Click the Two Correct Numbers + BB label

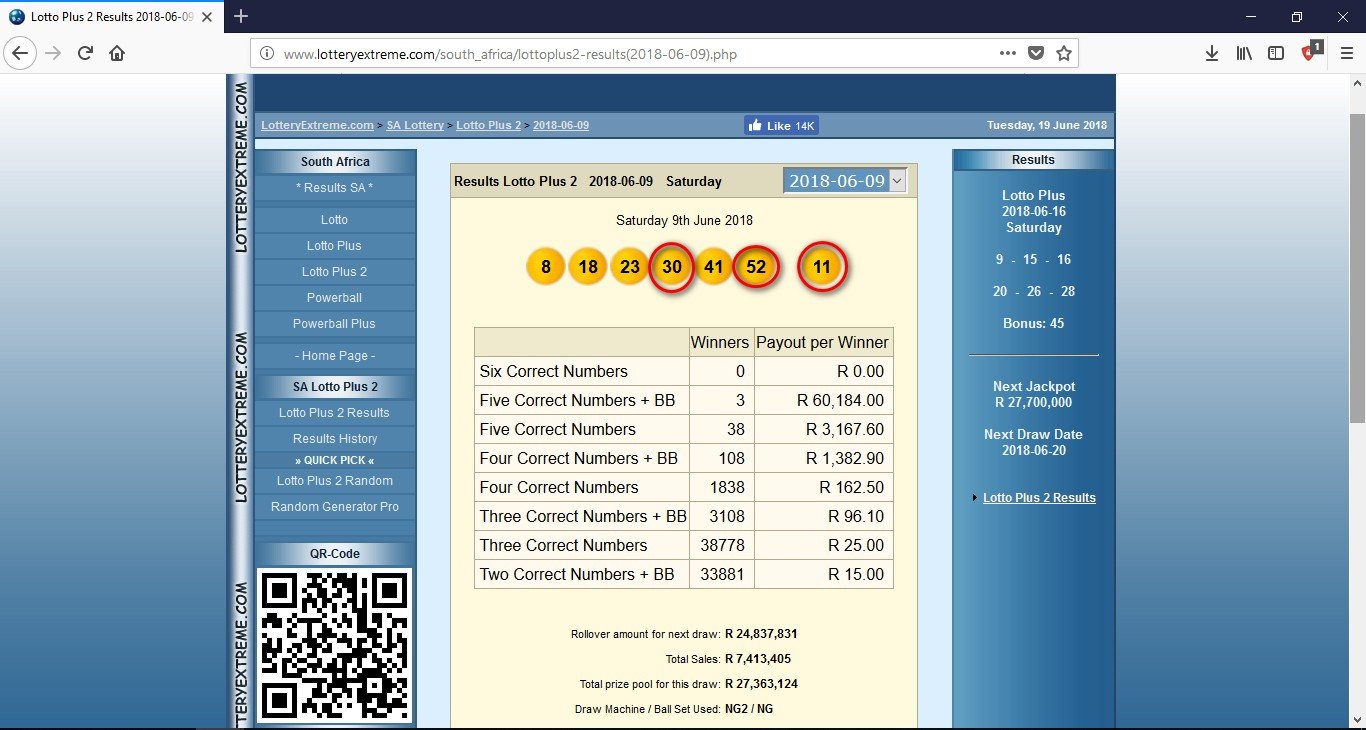[577, 574]
